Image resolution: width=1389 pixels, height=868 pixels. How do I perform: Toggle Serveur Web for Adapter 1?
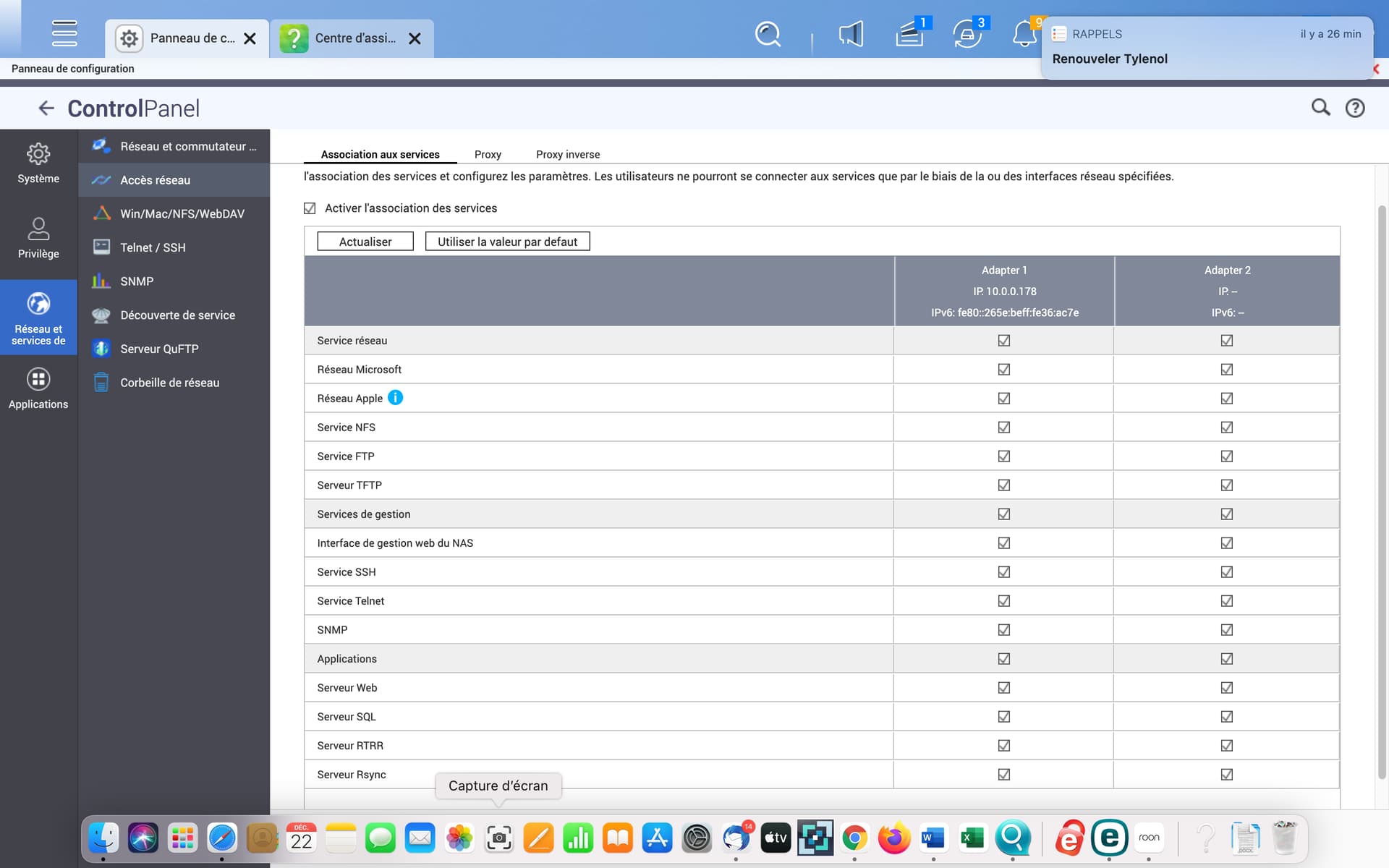point(1004,687)
